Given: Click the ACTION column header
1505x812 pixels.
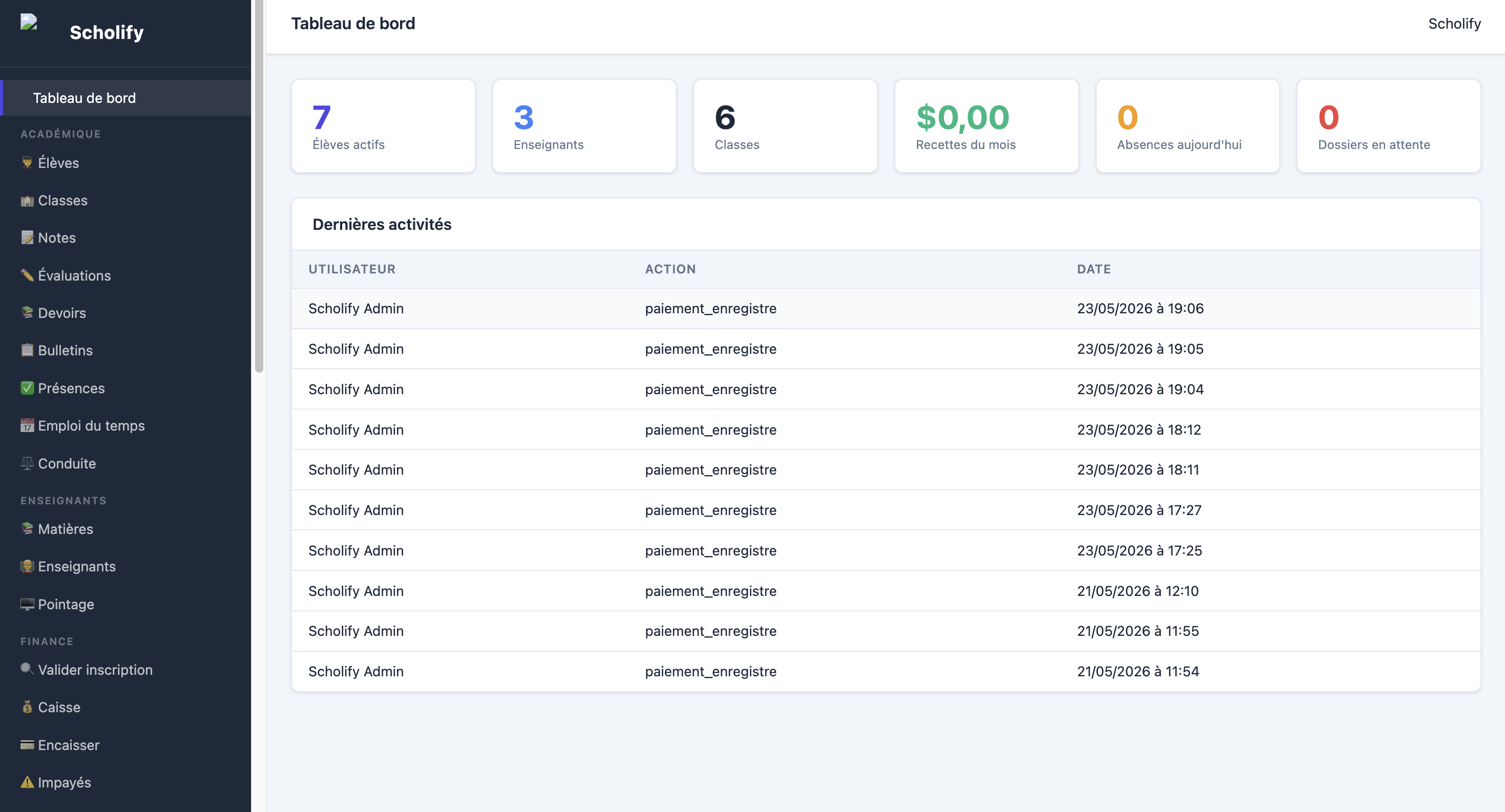Looking at the screenshot, I should coord(670,269).
